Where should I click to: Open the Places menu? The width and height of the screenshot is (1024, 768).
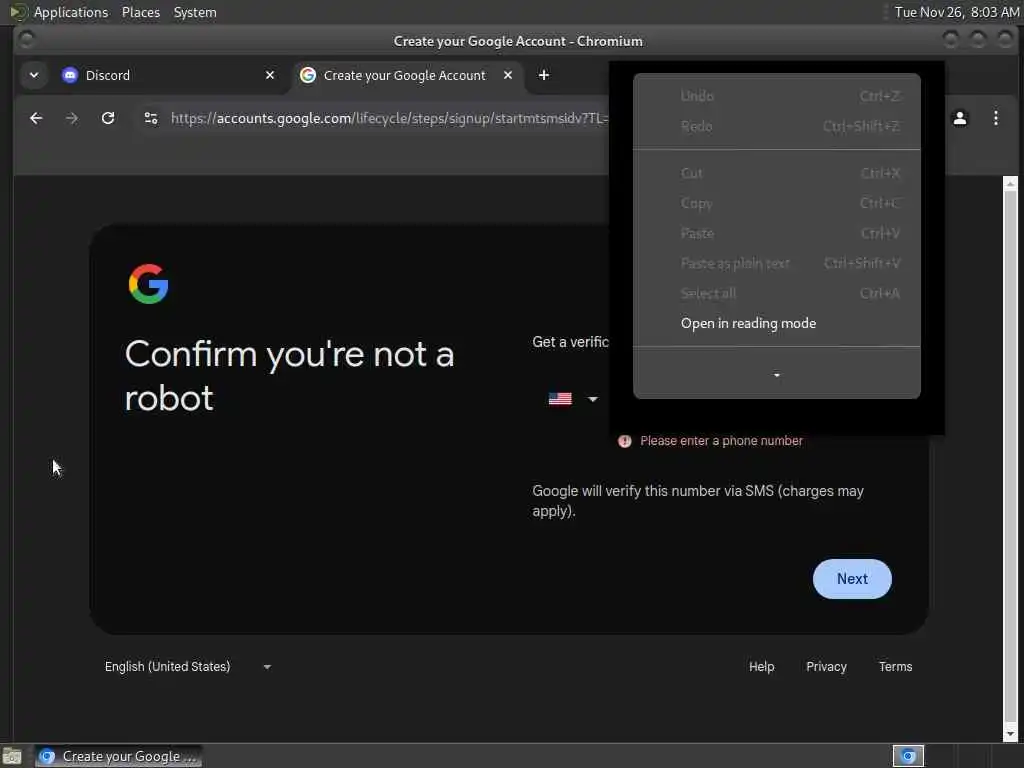pyautogui.click(x=140, y=12)
